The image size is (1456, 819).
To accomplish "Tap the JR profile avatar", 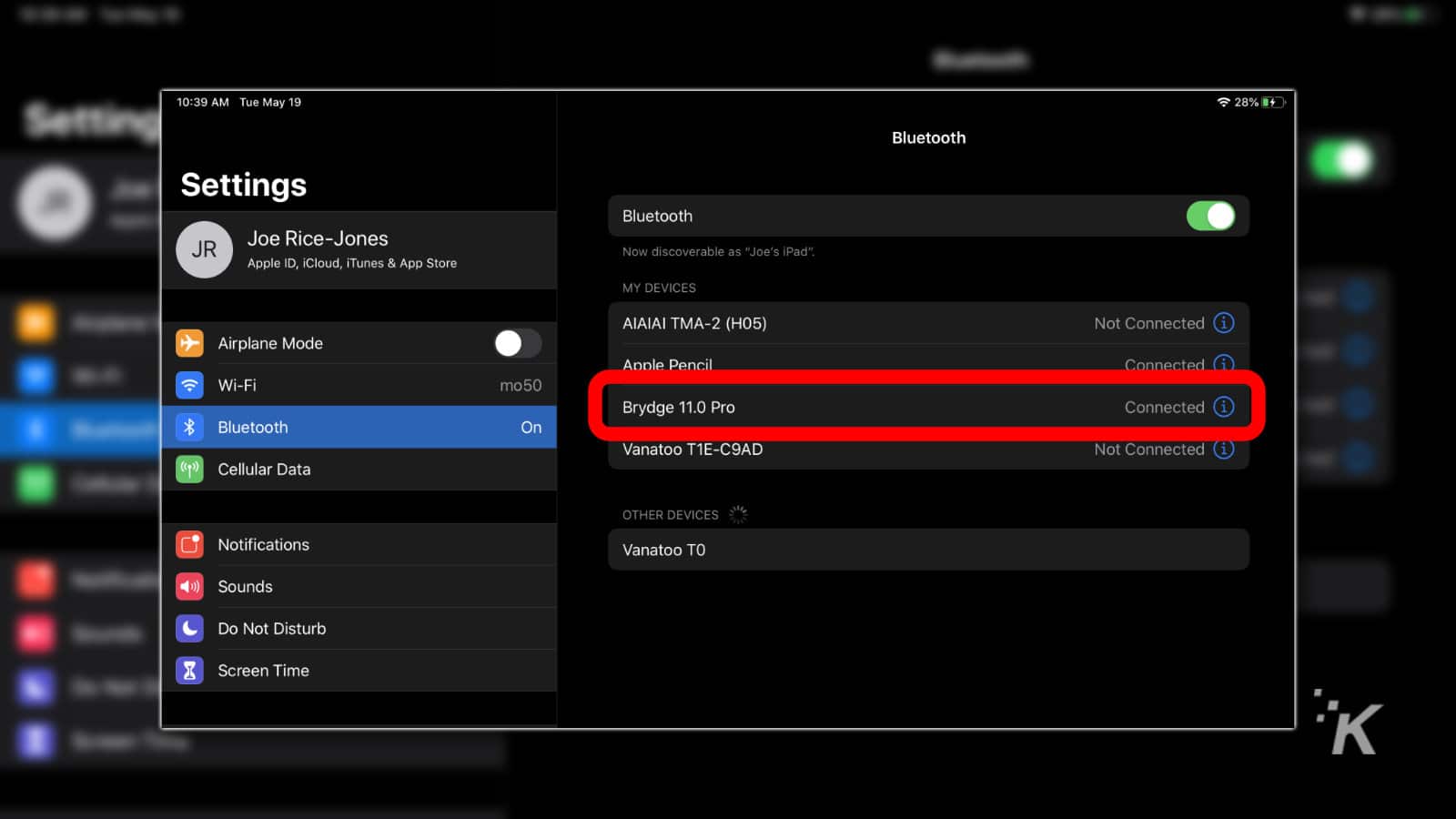I will point(204,249).
